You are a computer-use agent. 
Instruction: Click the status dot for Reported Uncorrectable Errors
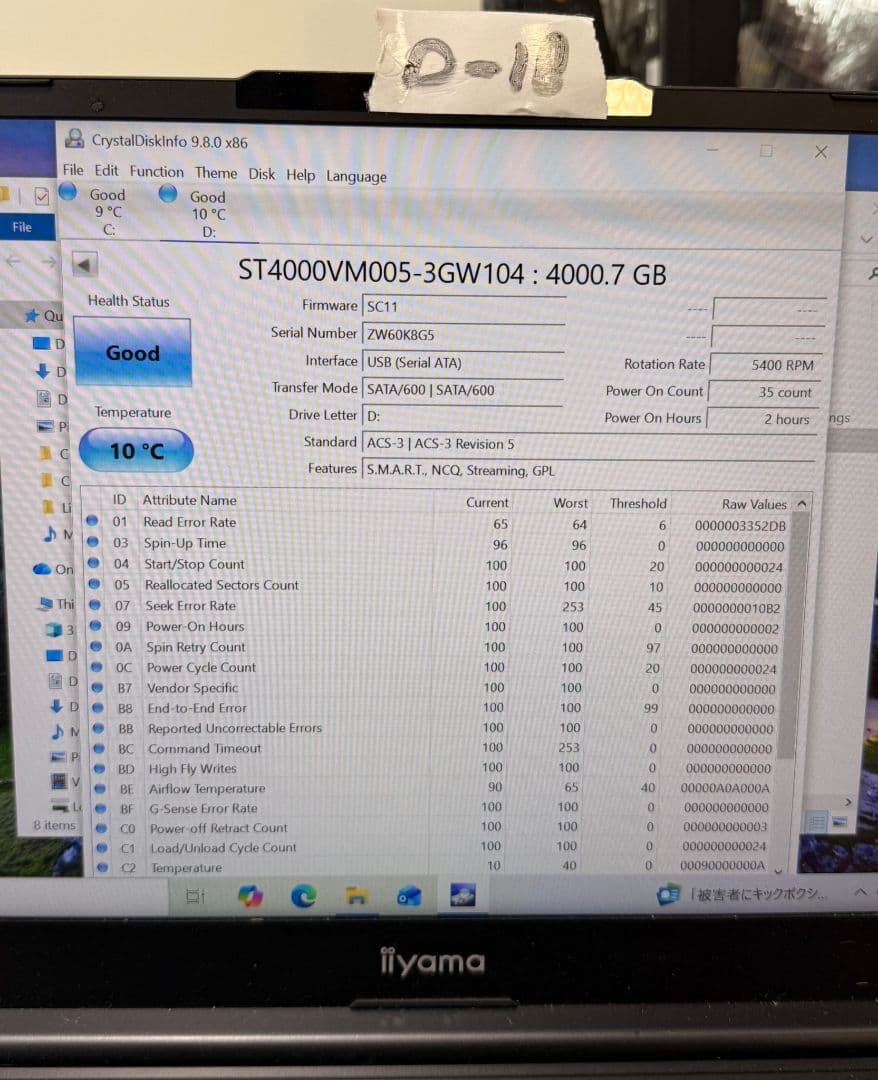point(98,727)
